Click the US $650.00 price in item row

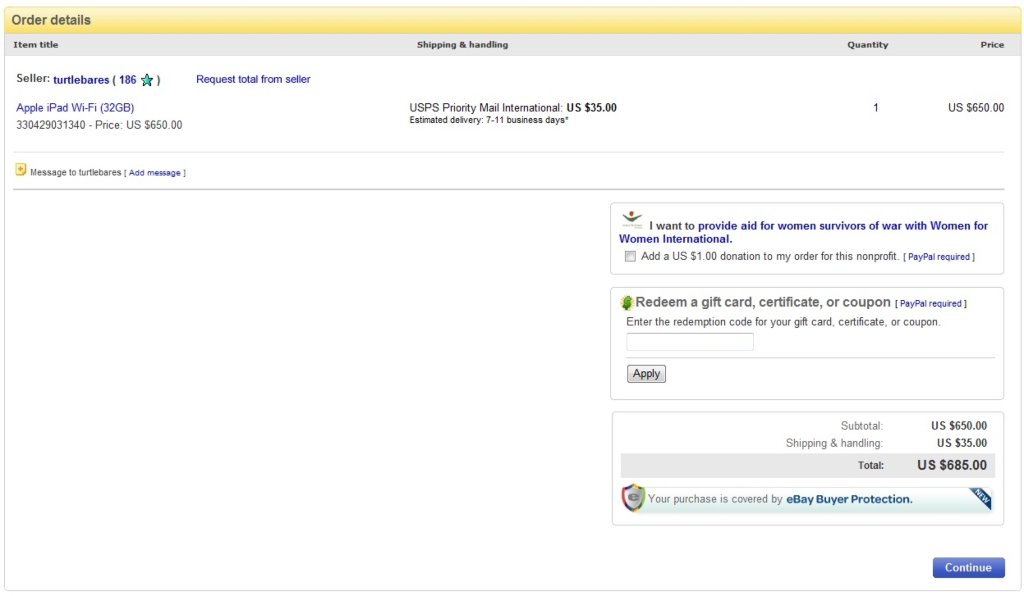click(976, 108)
